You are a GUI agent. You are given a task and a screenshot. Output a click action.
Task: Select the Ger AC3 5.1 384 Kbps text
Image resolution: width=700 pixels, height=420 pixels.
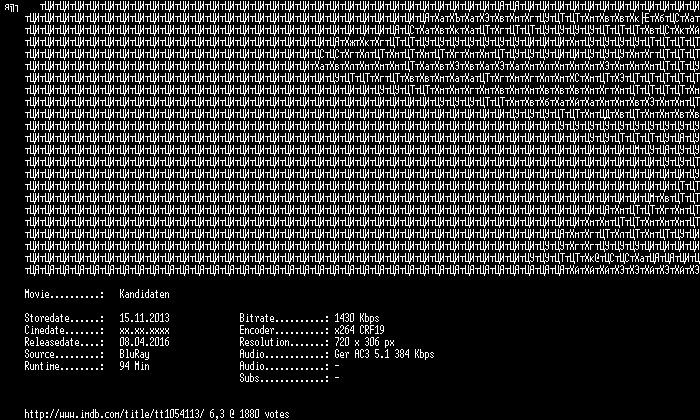(x=384, y=354)
